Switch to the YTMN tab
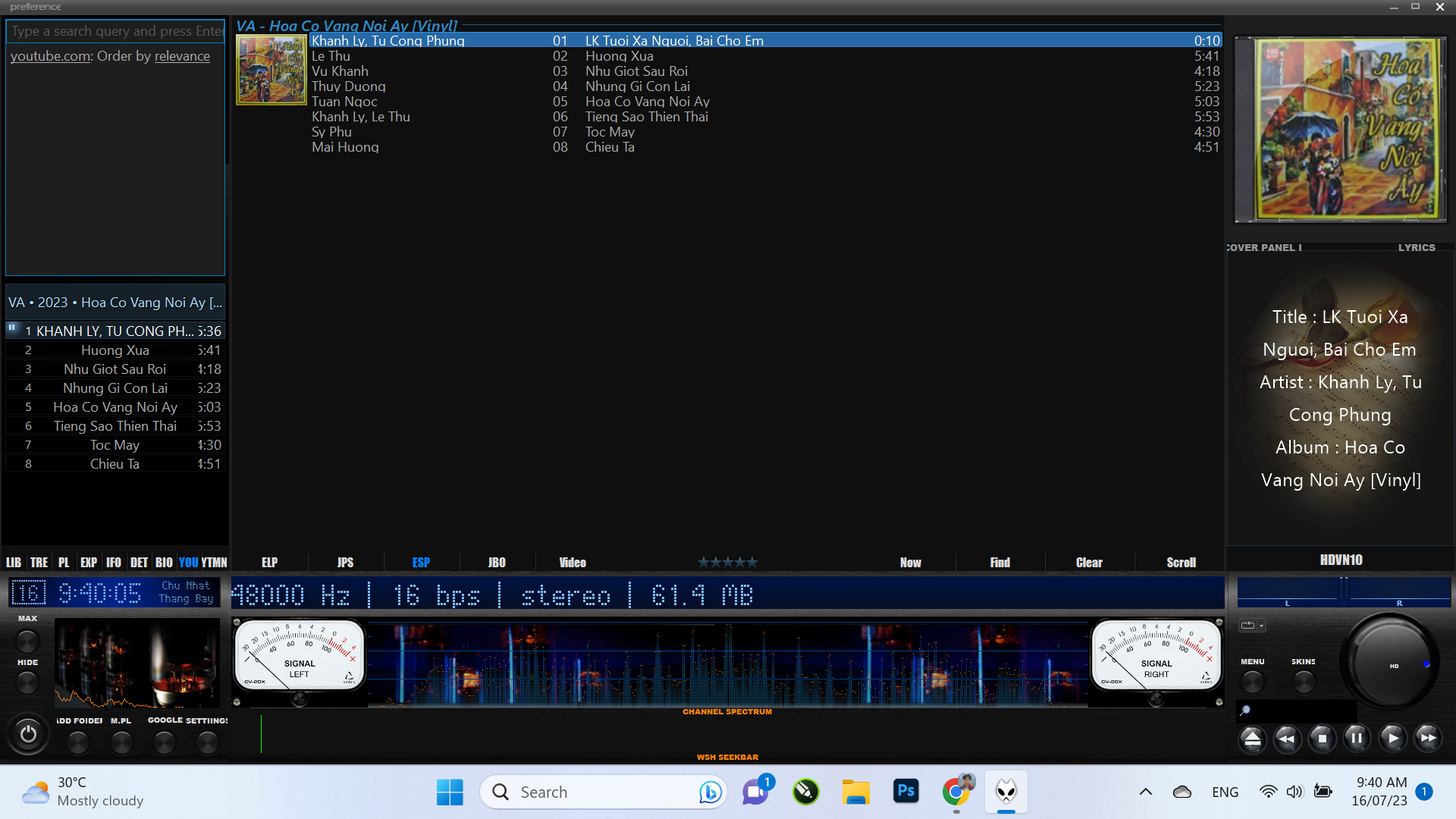Screen dimensions: 1456x819 click(214, 562)
